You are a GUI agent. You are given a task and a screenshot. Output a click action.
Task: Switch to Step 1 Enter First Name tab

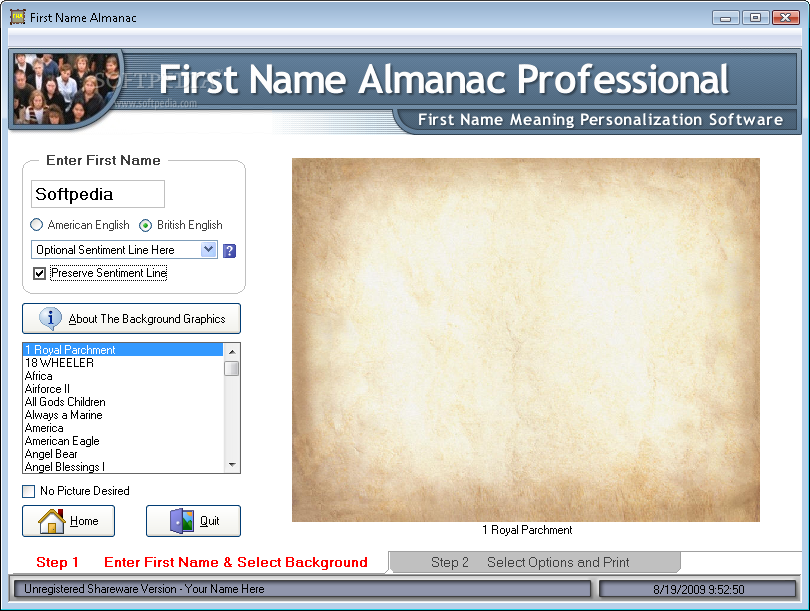coord(201,562)
